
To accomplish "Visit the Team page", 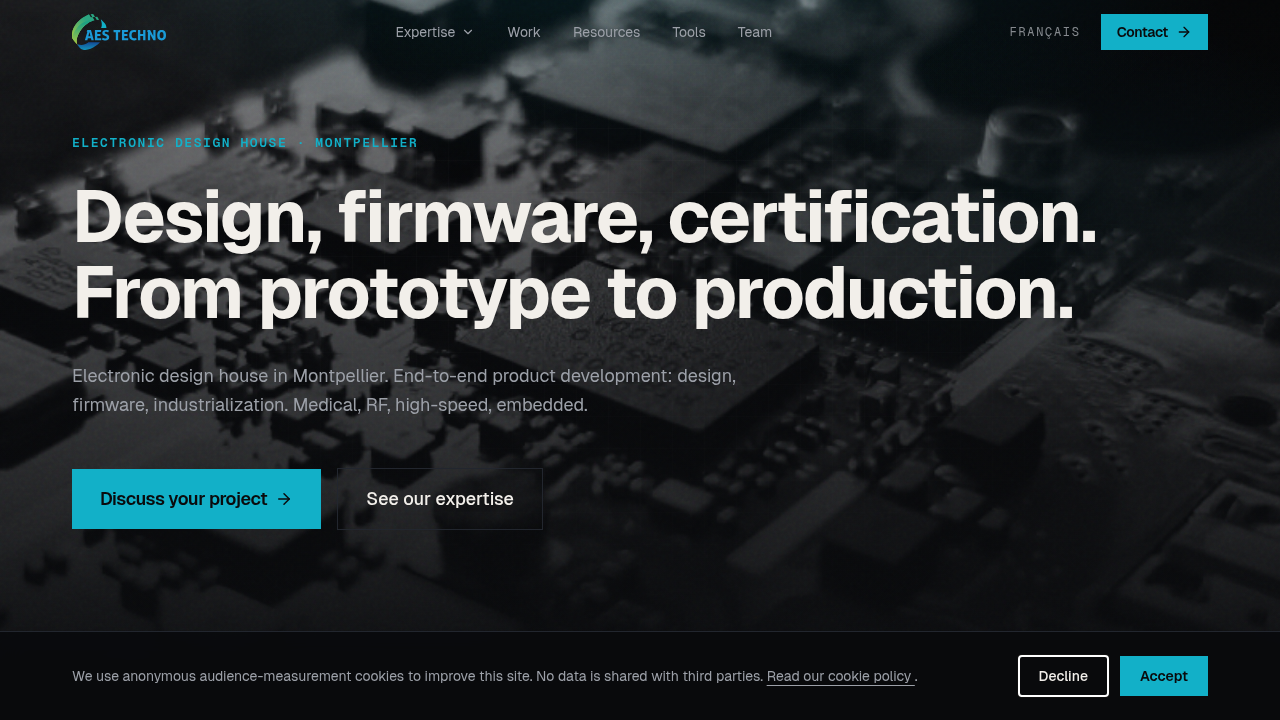I will click(755, 32).
